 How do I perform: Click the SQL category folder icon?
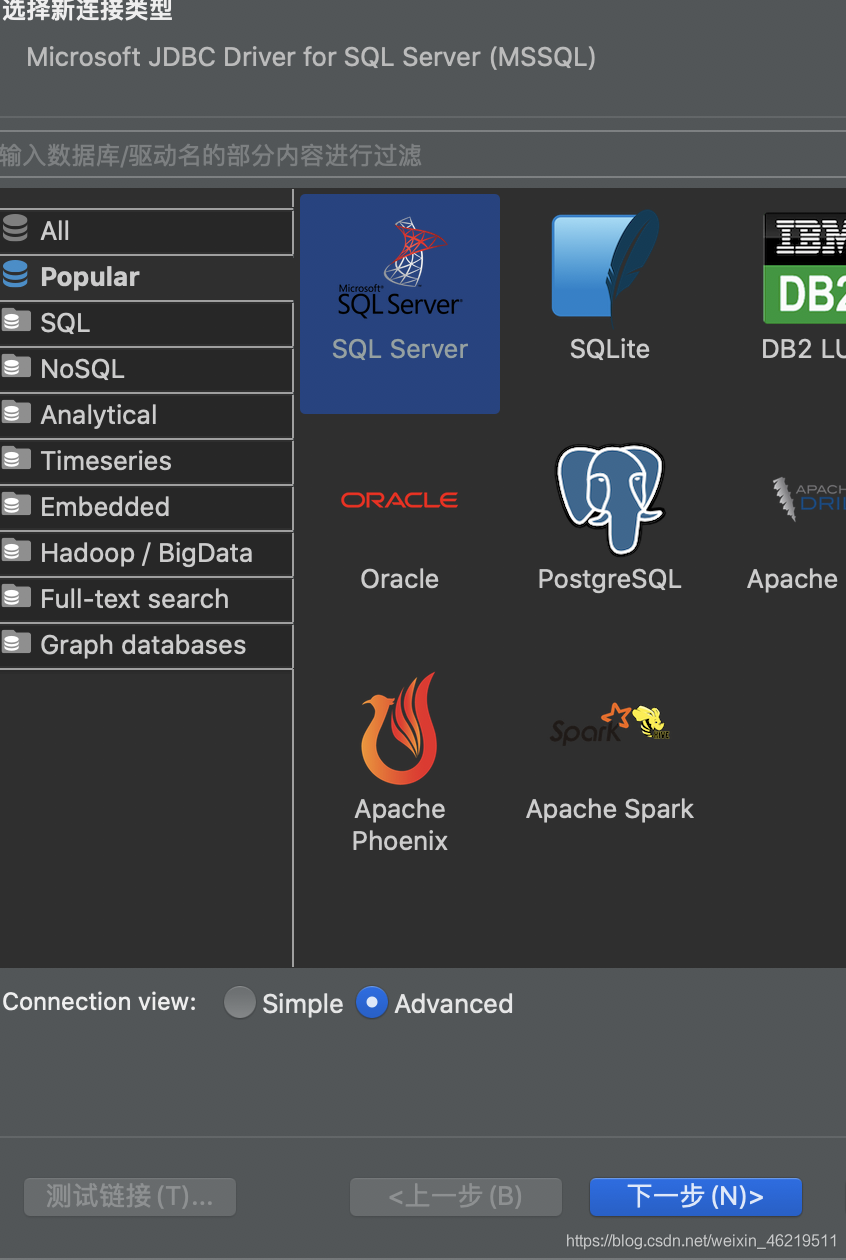15,321
